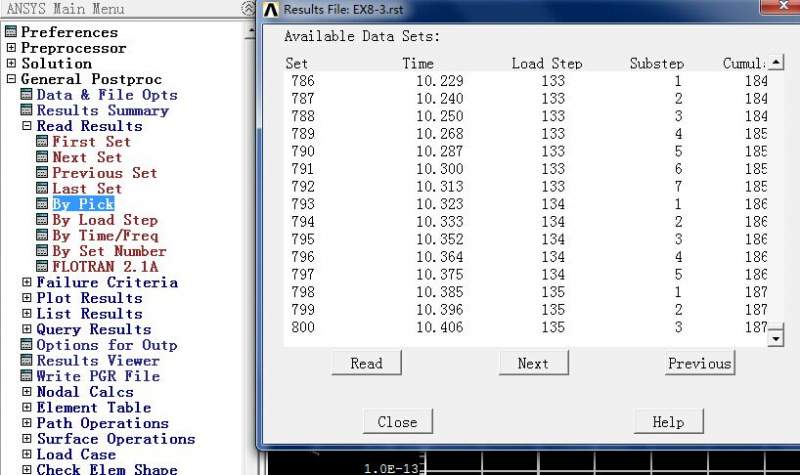Click the icon next to First Set

tap(42, 141)
